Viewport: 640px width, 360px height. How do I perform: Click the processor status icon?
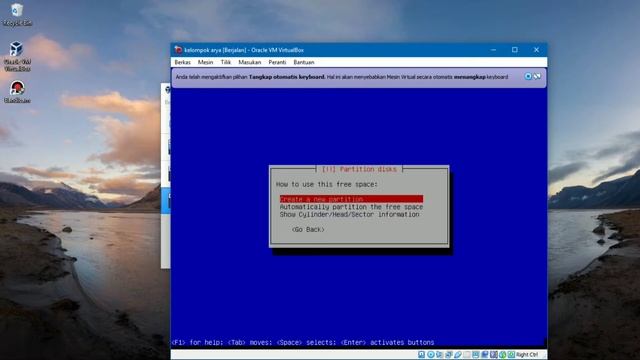pyautogui.click(x=494, y=355)
